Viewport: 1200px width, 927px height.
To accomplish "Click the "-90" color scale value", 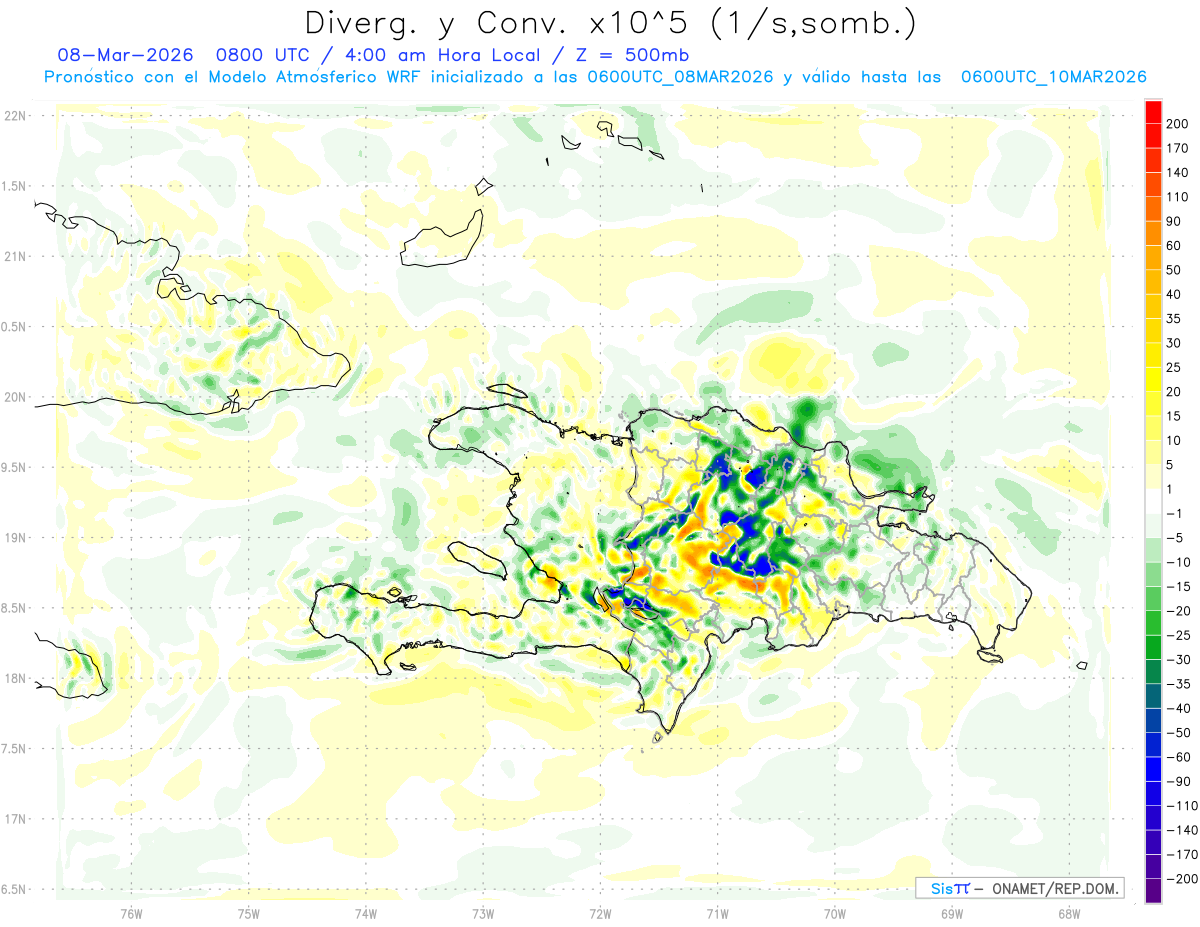I will 1180,781.
